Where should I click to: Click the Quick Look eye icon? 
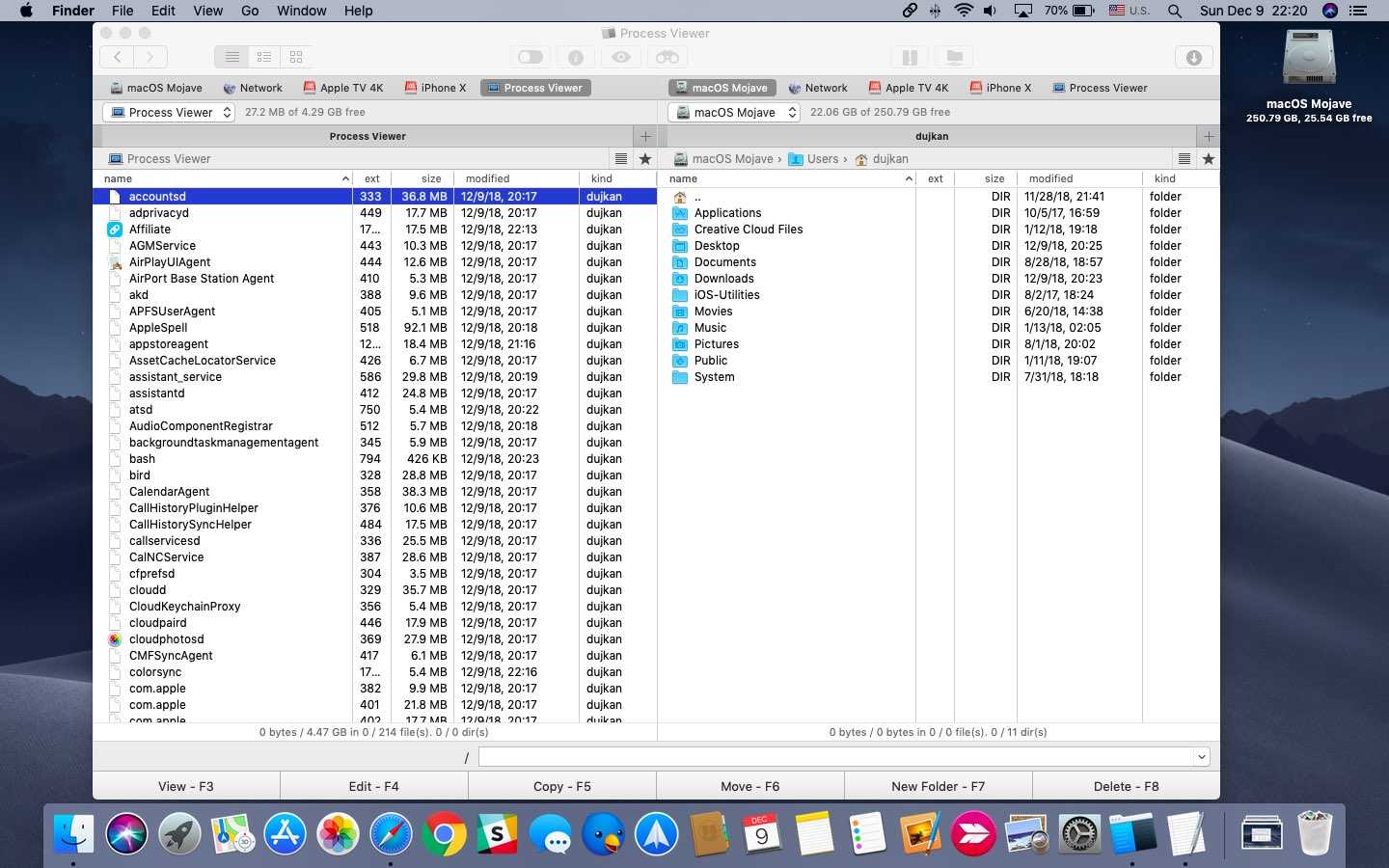click(x=621, y=57)
